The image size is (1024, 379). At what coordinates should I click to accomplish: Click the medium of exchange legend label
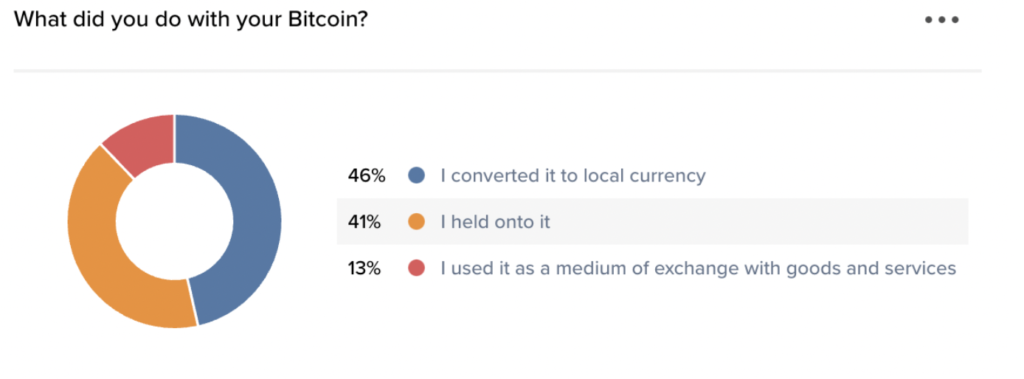(698, 268)
